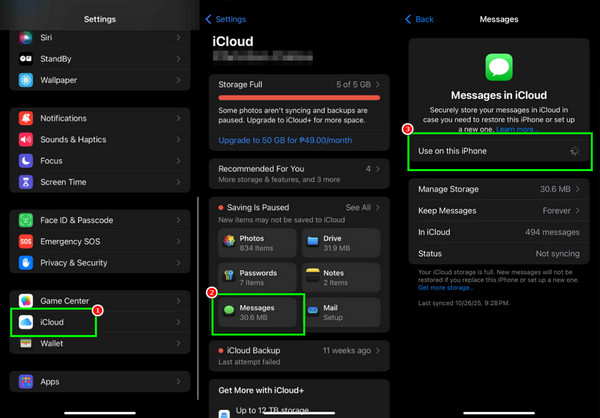Select the Privacy & Security row
This screenshot has height=418, width=600.
[x=100, y=263]
